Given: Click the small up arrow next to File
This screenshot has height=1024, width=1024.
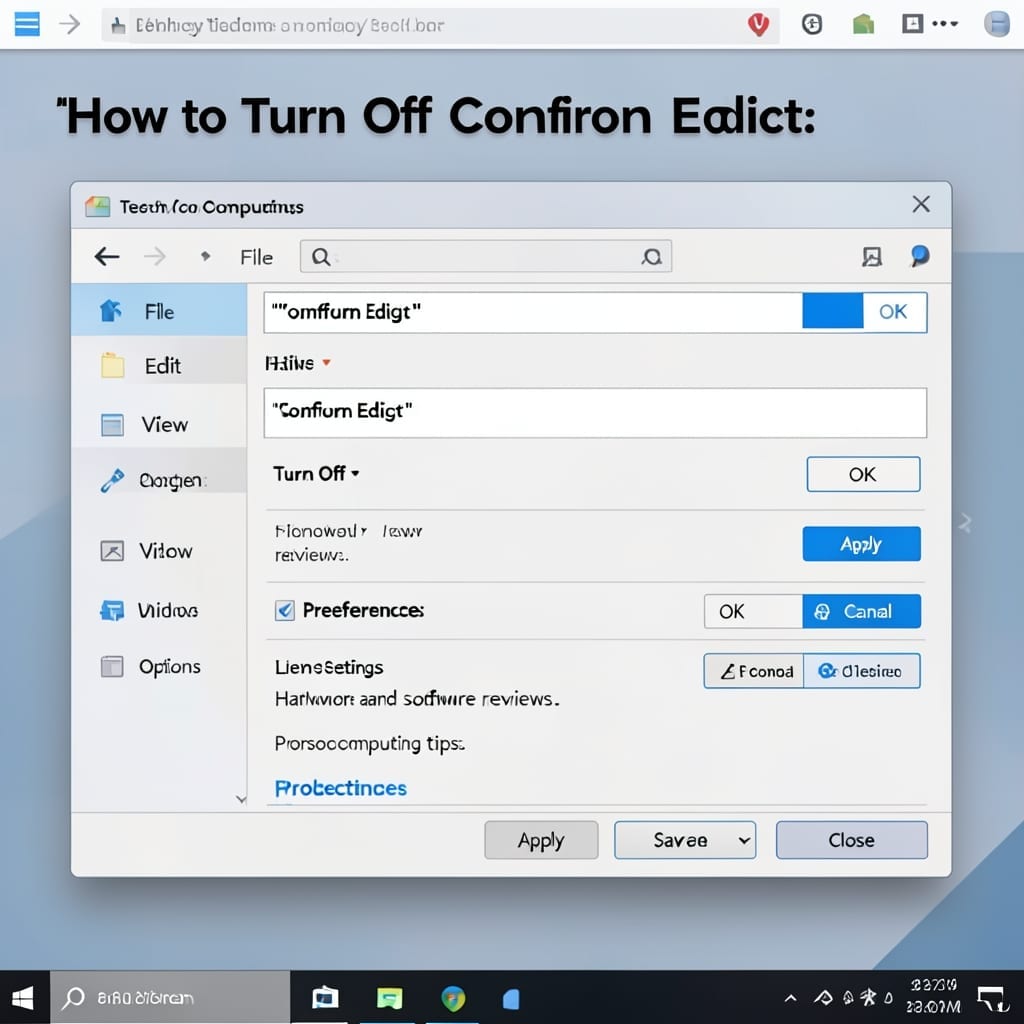Looking at the screenshot, I should (x=205, y=256).
